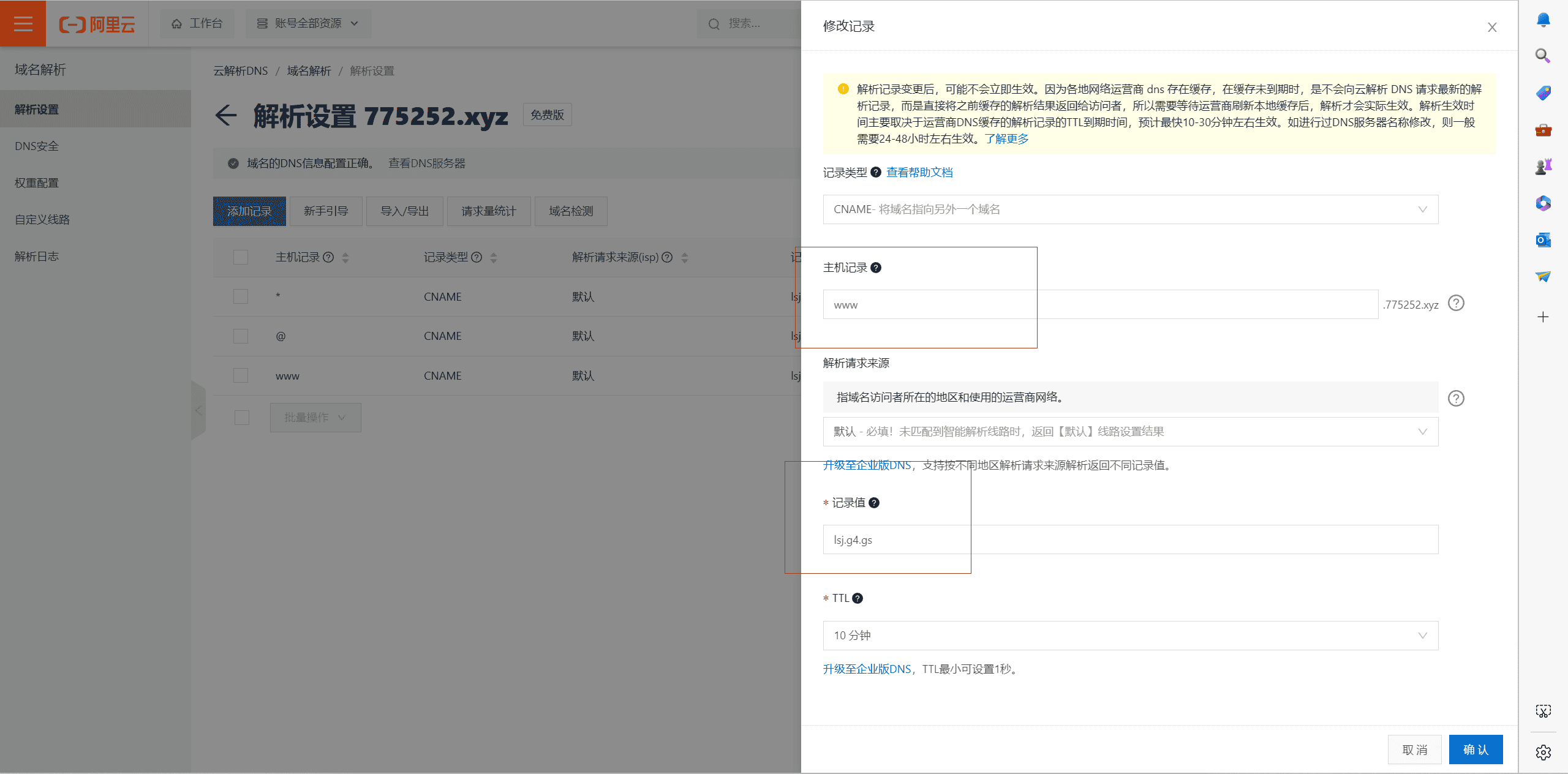Click the 新手引导 button
1568x774 pixels.
tap(326, 211)
